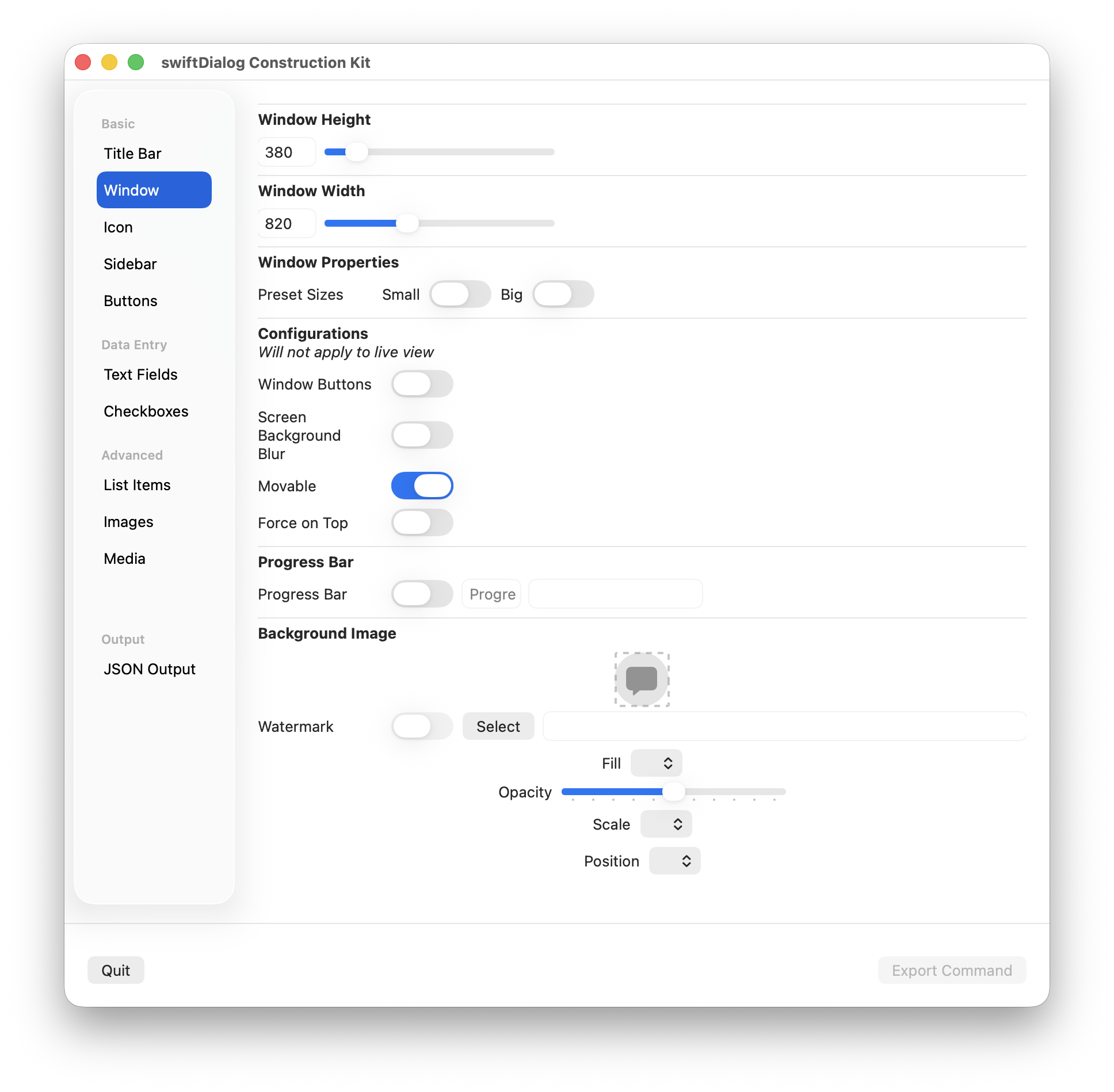This screenshot has height=1092, width=1114.
Task: Toggle the Movable switch off
Action: [x=422, y=486]
